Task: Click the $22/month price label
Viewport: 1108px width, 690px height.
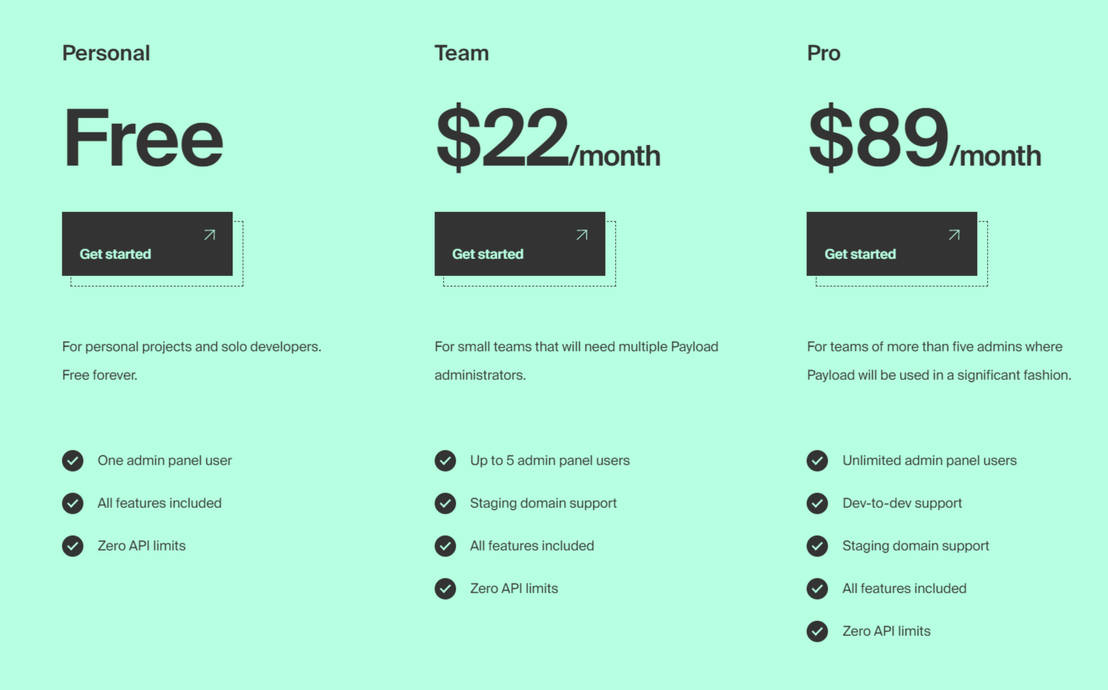Action: (x=548, y=138)
